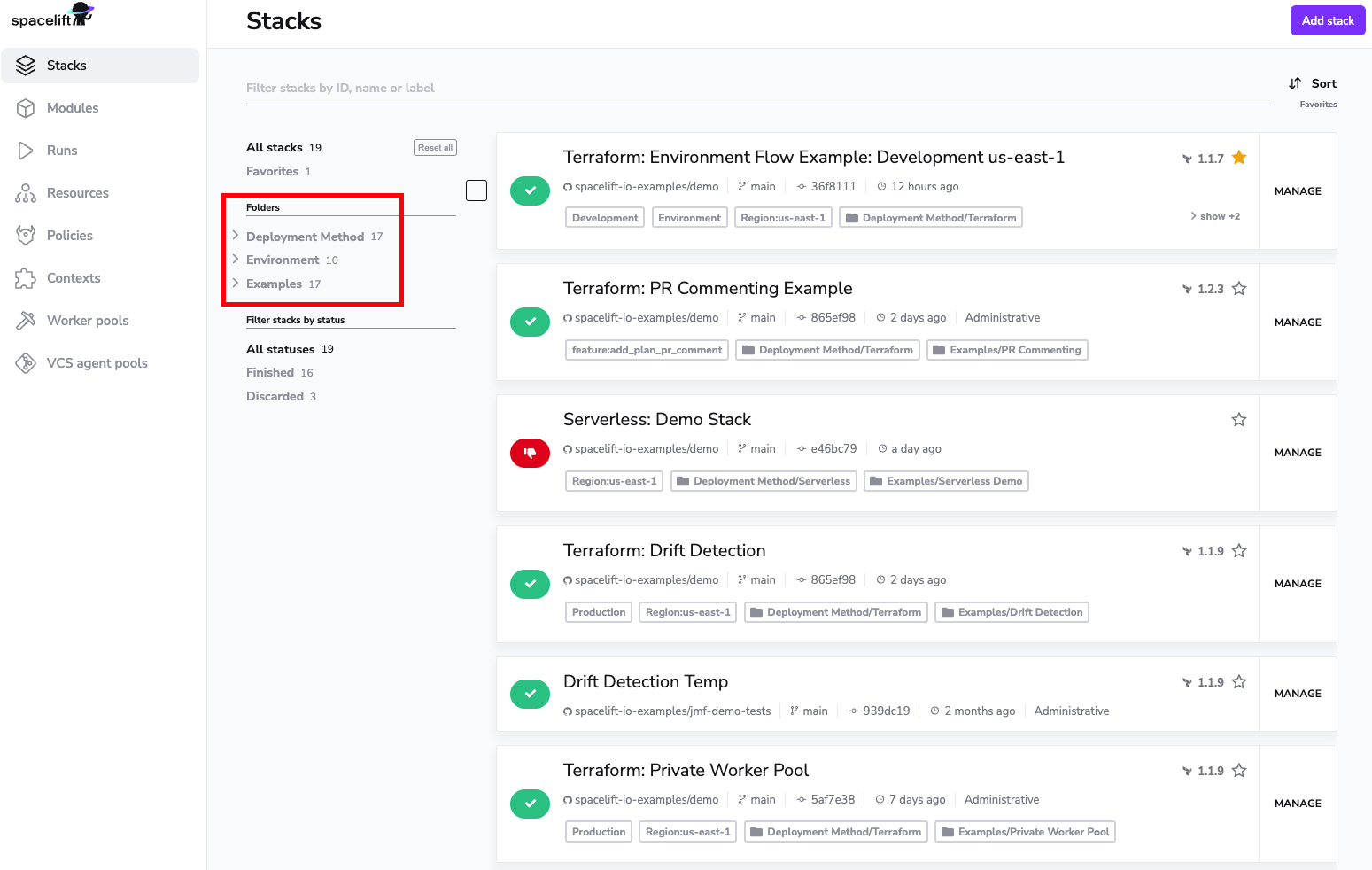The width and height of the screenshot is (1372, 870).
Task: Star the Serverless: Demo Stack
Action: click(1239, 420)
